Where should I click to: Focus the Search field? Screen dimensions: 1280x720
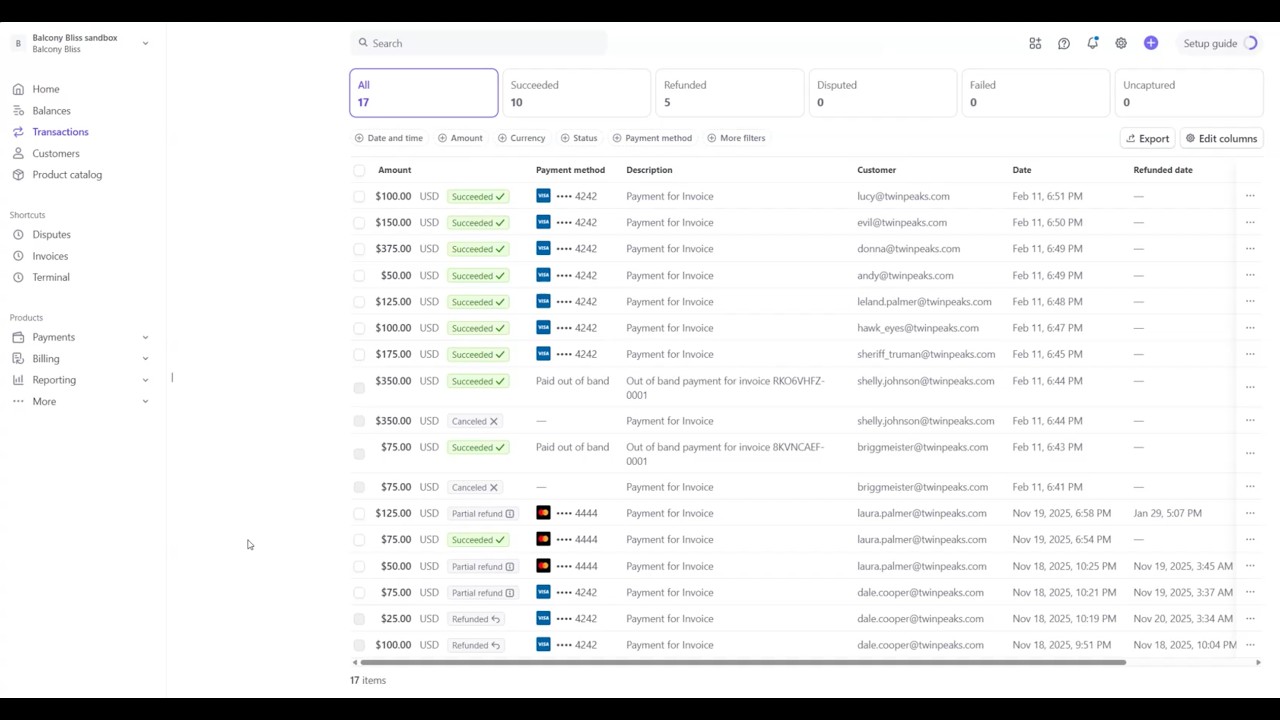(x=478, y=43)
